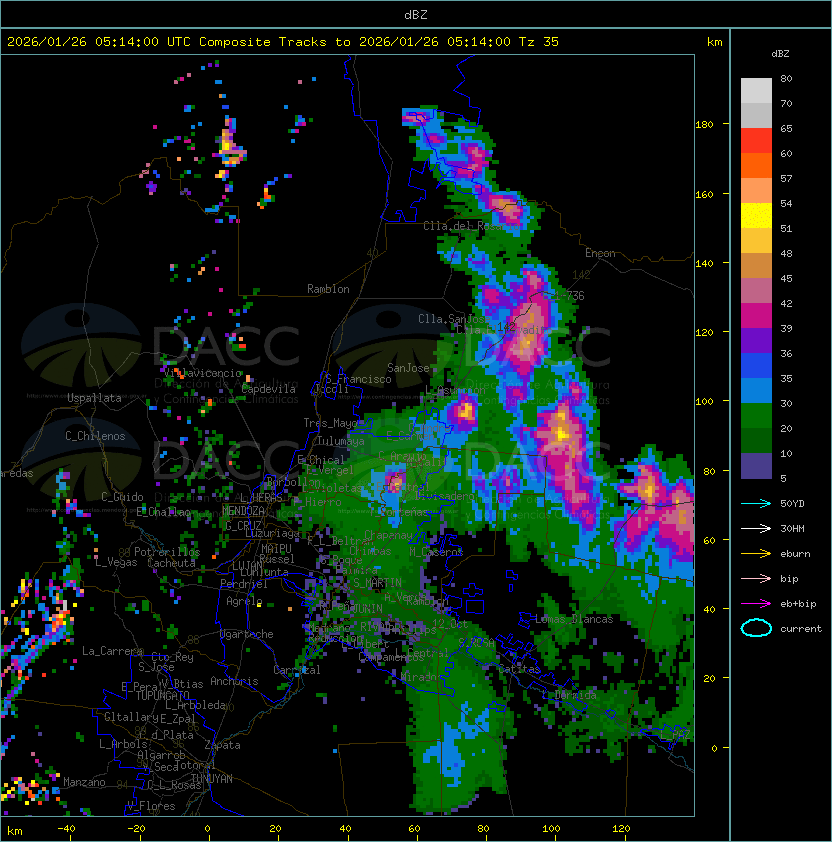The width and height of the screenshot is (832, 842).
Task: Click the 'dBZ' title at top
Action: pos(416,14)
